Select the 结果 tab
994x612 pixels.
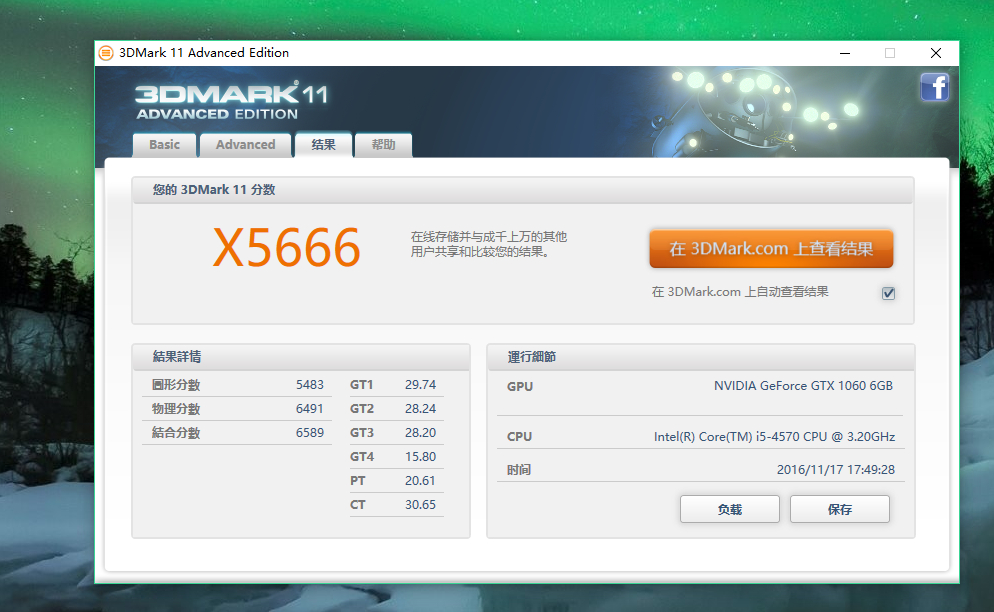pos(323,145)
